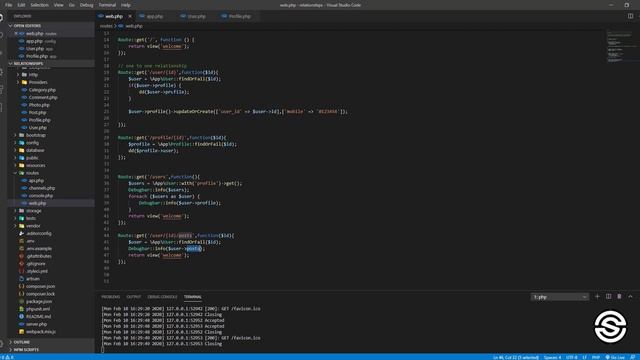Screen dimensions: 640x360
Task: Open Post.php in the explorer
Action: point(37,113)
